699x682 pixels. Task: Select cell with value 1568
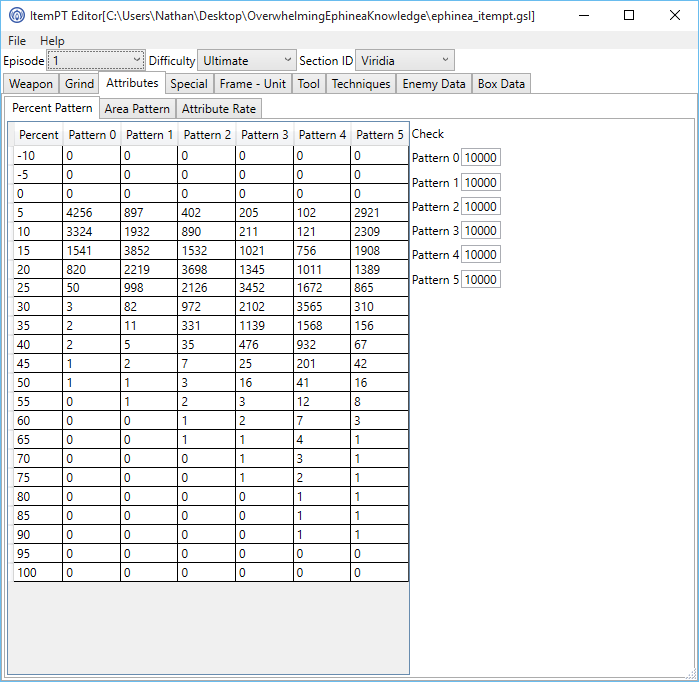pos(322,326)
